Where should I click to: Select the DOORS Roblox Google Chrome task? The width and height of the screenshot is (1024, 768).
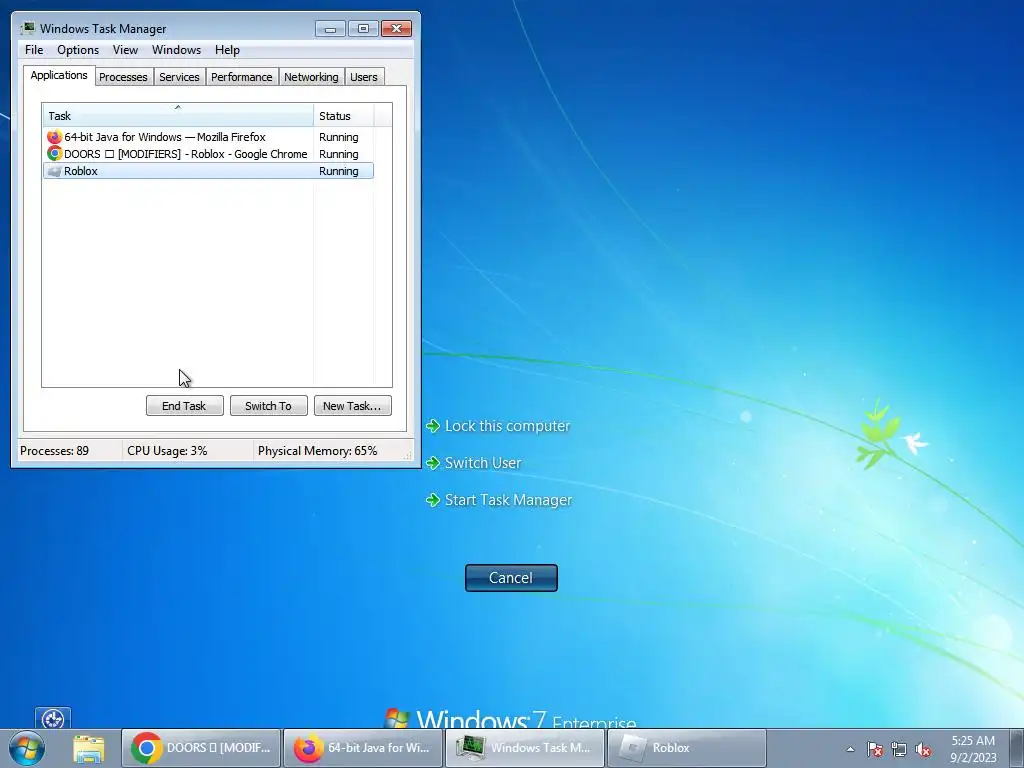click(x=208, y=154)
